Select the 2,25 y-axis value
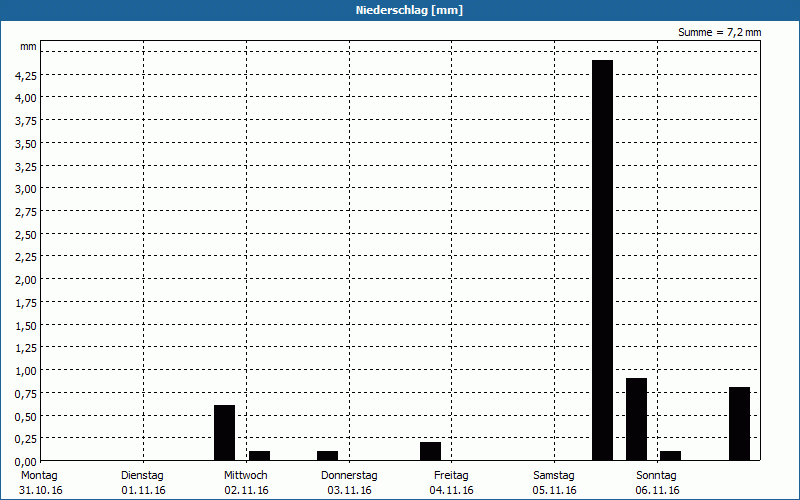The width and height of the screenshot is (800, 500). pos(26,257)
